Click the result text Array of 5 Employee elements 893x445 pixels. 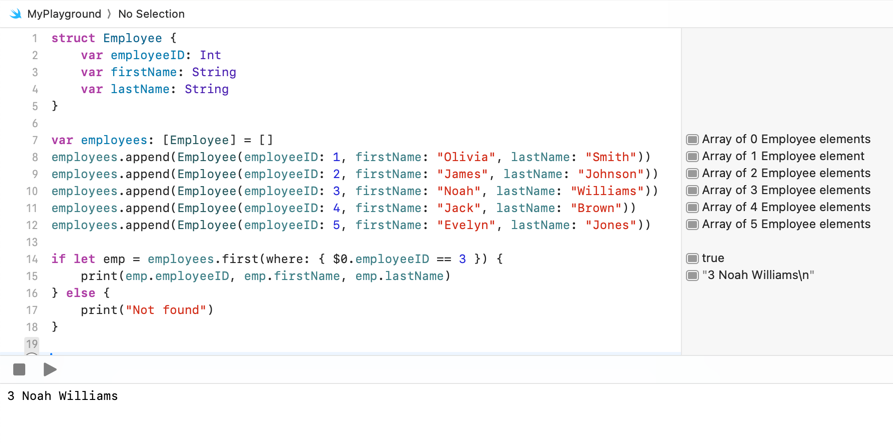(786, 224)
